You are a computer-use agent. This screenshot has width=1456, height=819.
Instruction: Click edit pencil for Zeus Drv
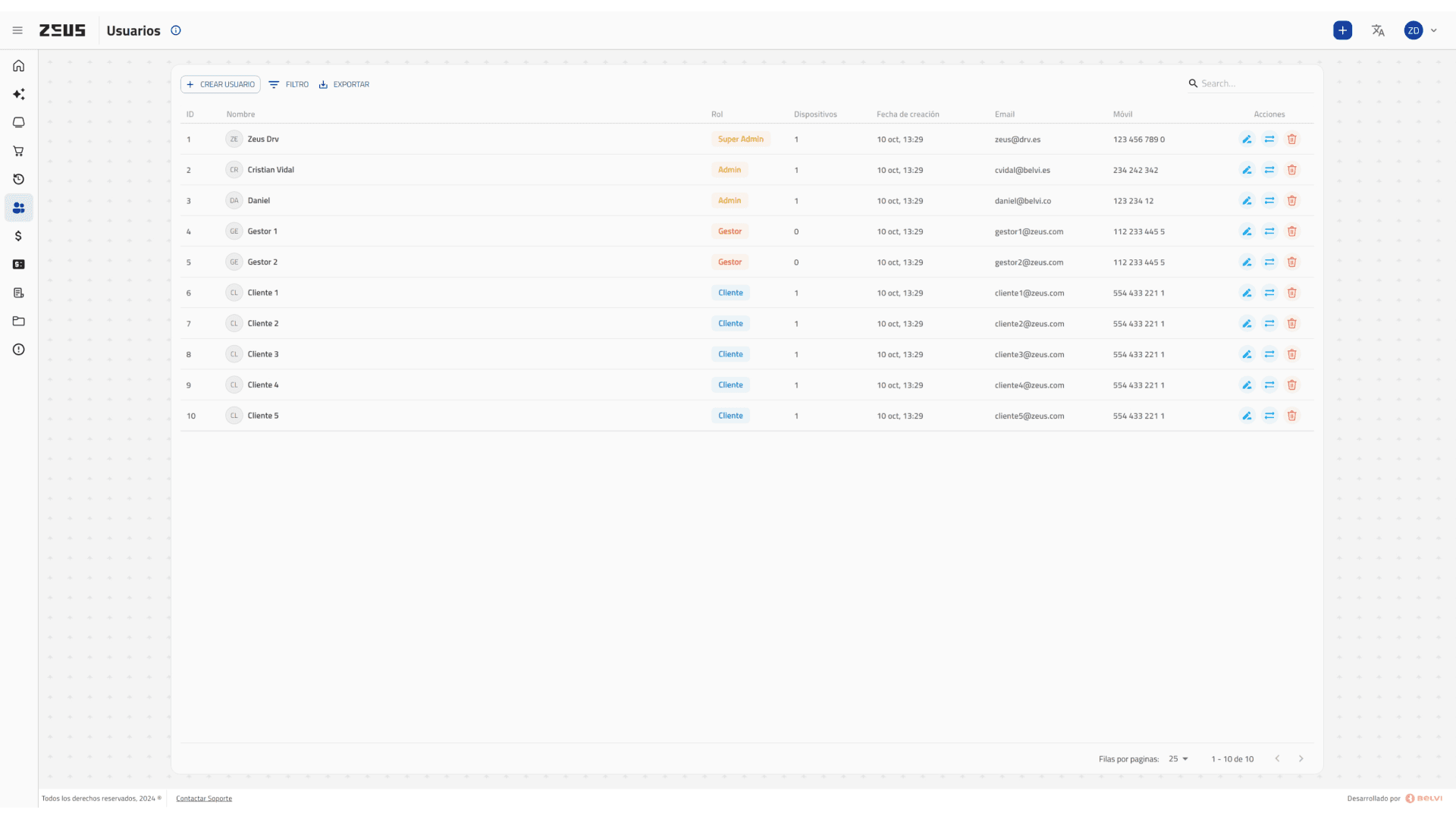(x=1247, y=140)
